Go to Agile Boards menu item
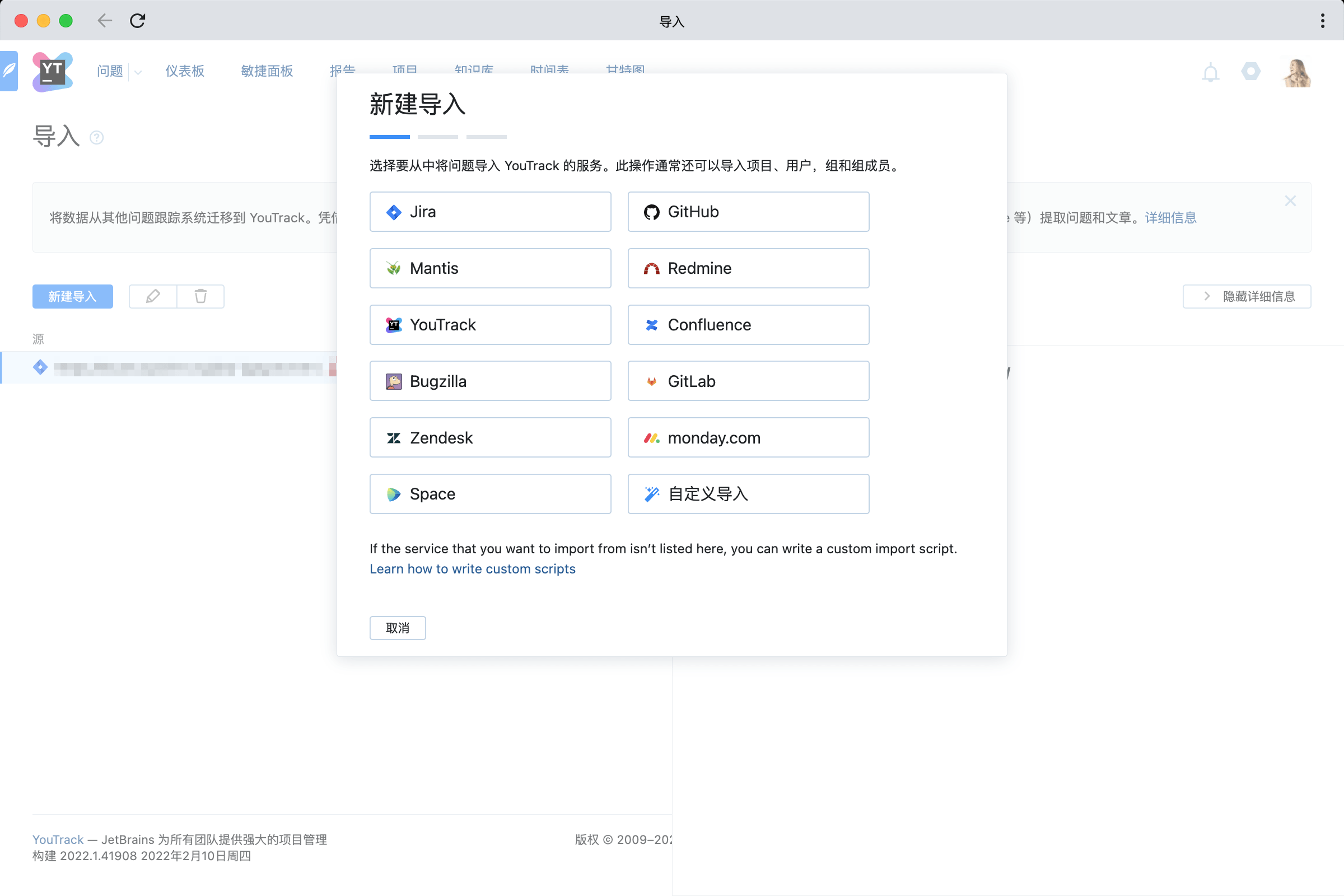Screen dimensions: 1344x896 (x=267, y=72)
